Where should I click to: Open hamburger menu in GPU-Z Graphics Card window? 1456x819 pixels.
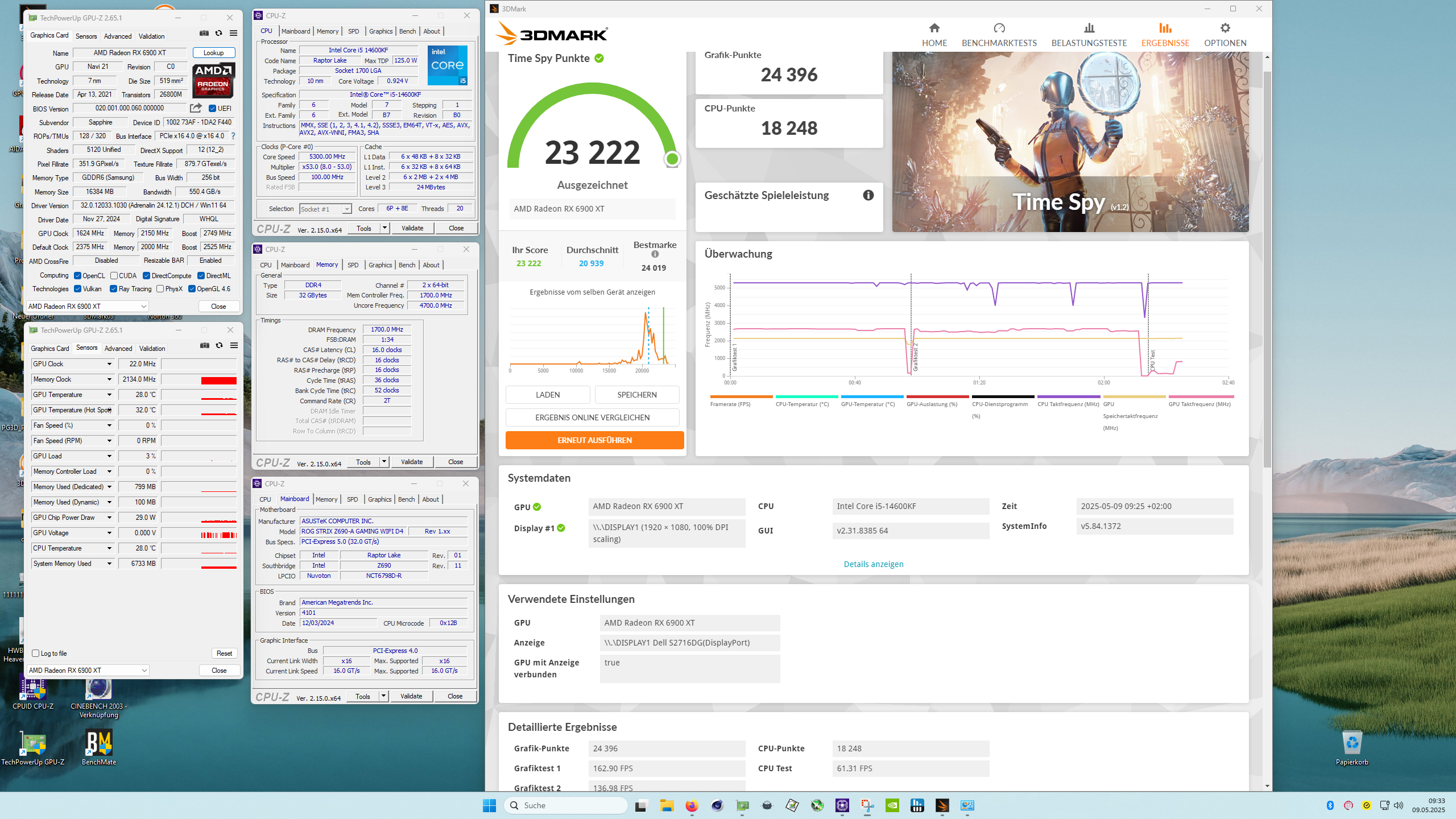click(233, 34)
